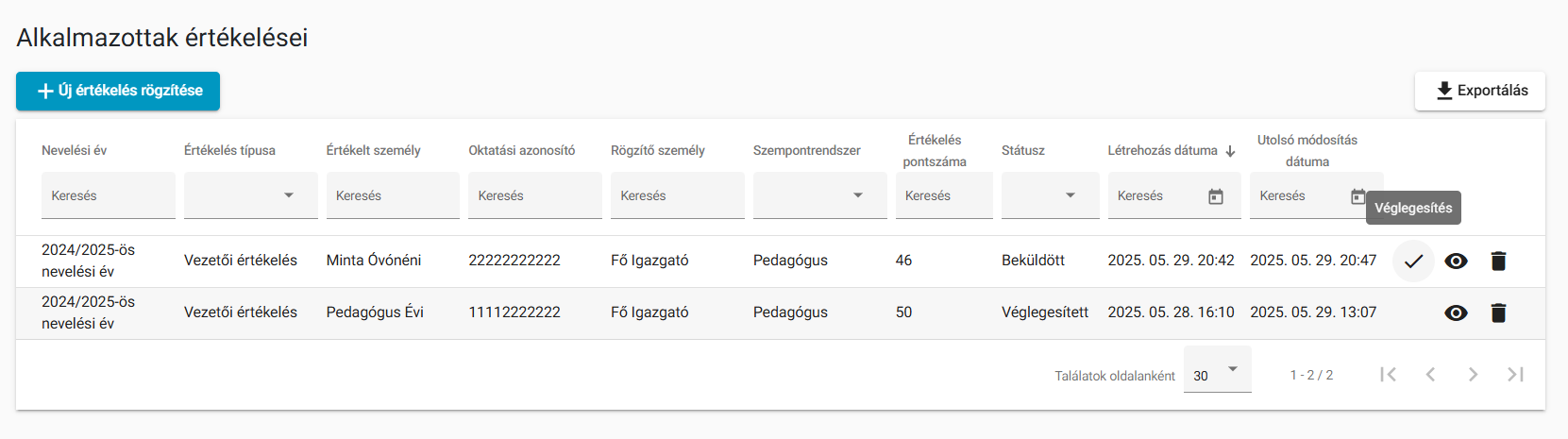
Task: View Minta Óvónéni evaluation via eye icon
Action: pyautogui.click(x=1456, y=262)
